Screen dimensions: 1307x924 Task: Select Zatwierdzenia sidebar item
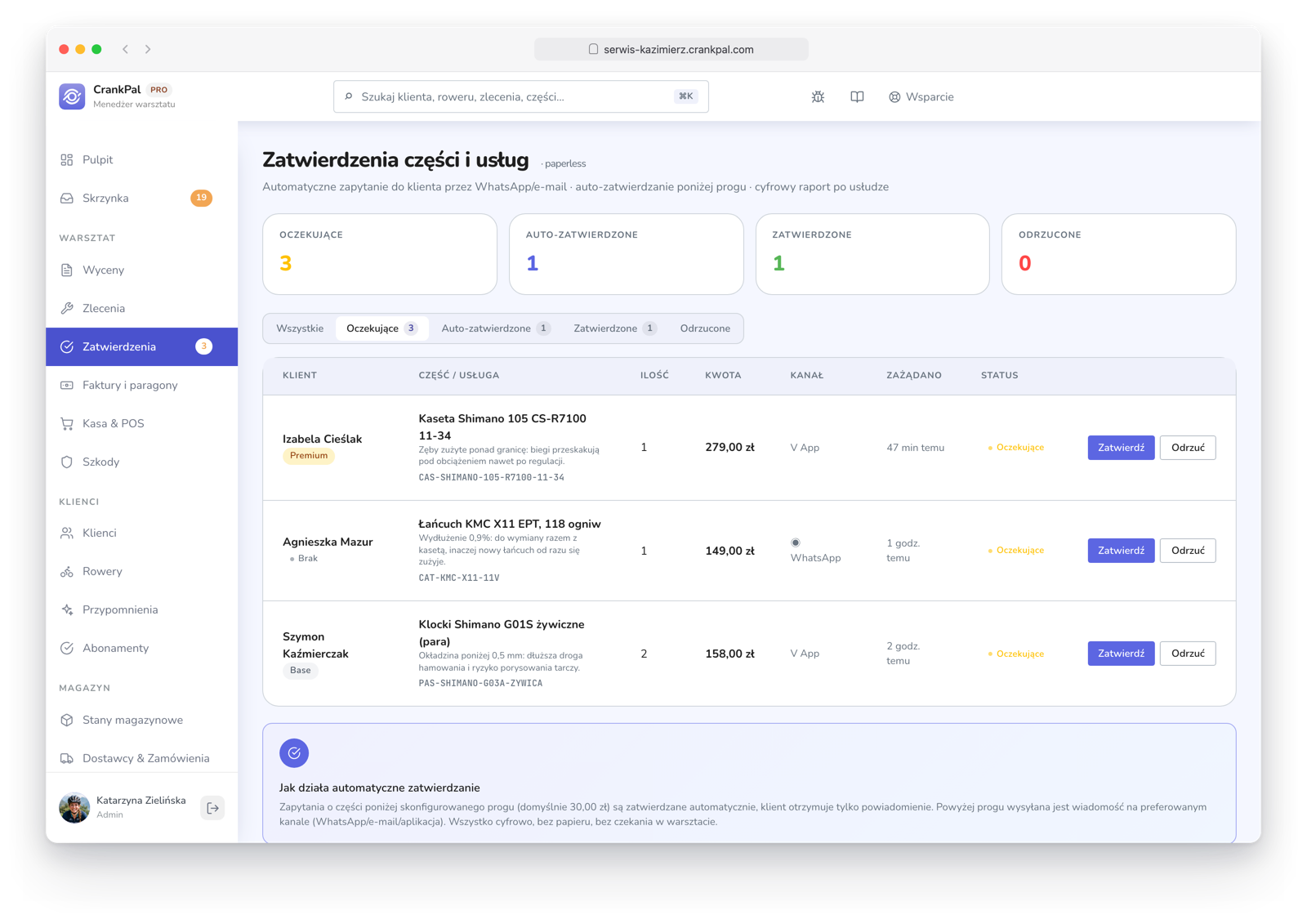tap(142, 346)
